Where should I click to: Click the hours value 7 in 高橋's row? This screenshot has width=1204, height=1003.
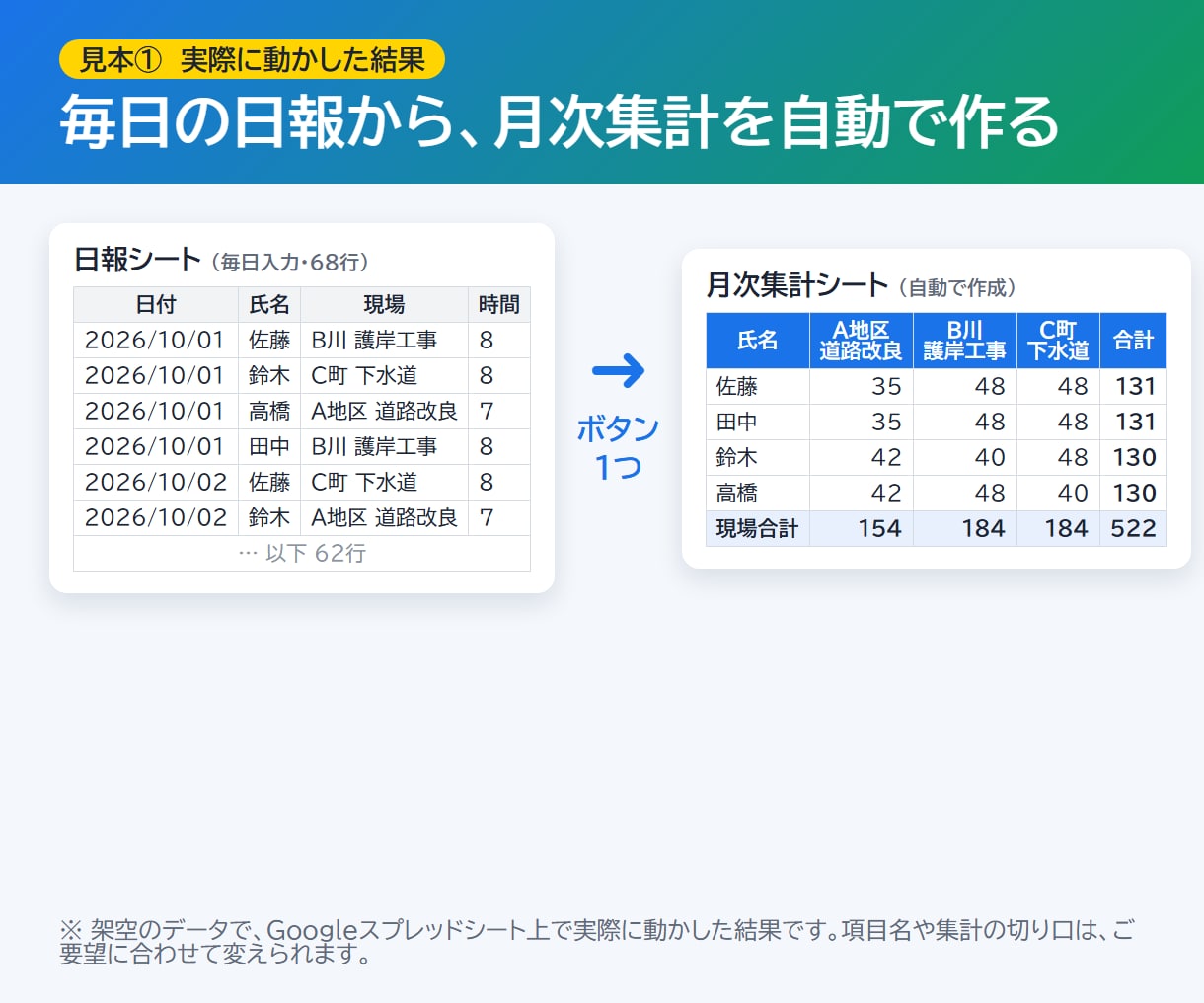[x=486, y=412]
